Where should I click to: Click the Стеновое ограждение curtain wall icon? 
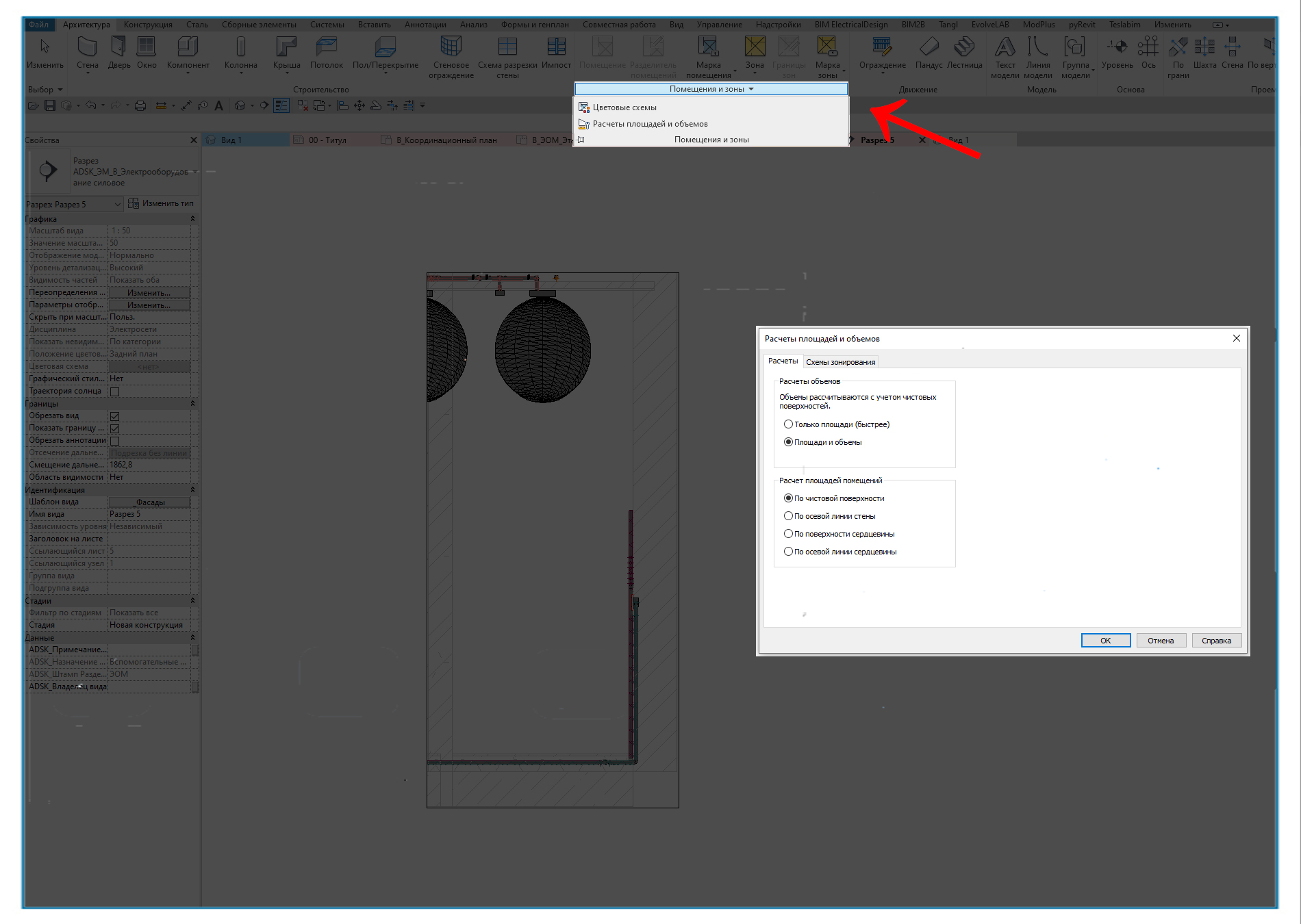point(451,47)
